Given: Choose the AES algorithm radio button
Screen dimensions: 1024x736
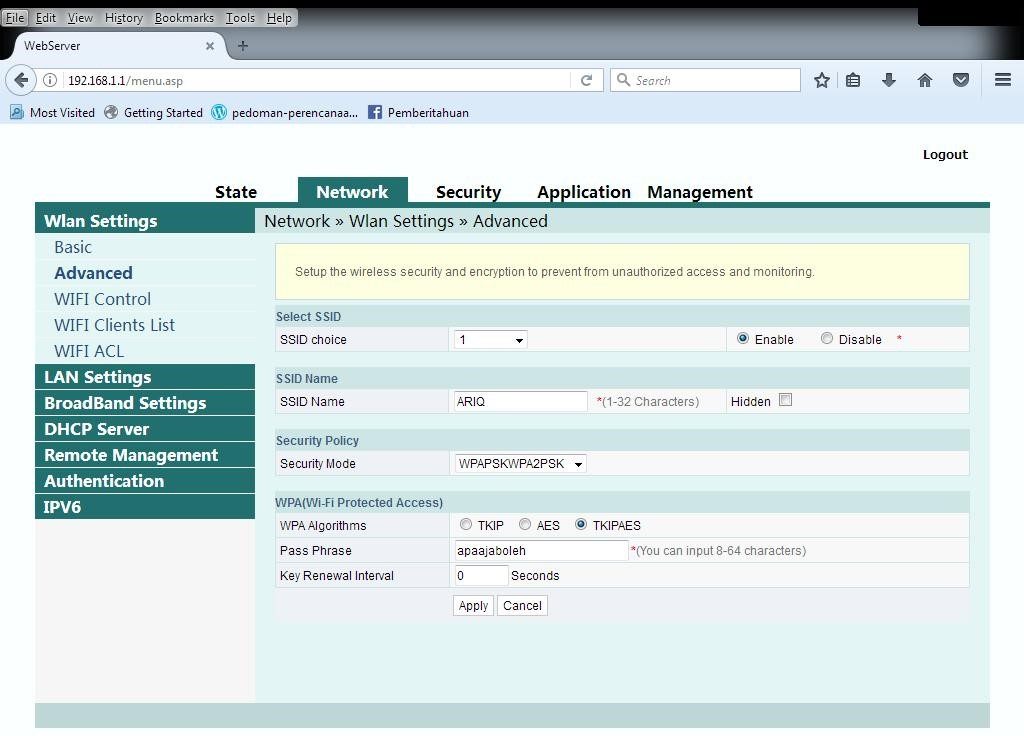Looking at the screenshot, I should click(525, 524).
